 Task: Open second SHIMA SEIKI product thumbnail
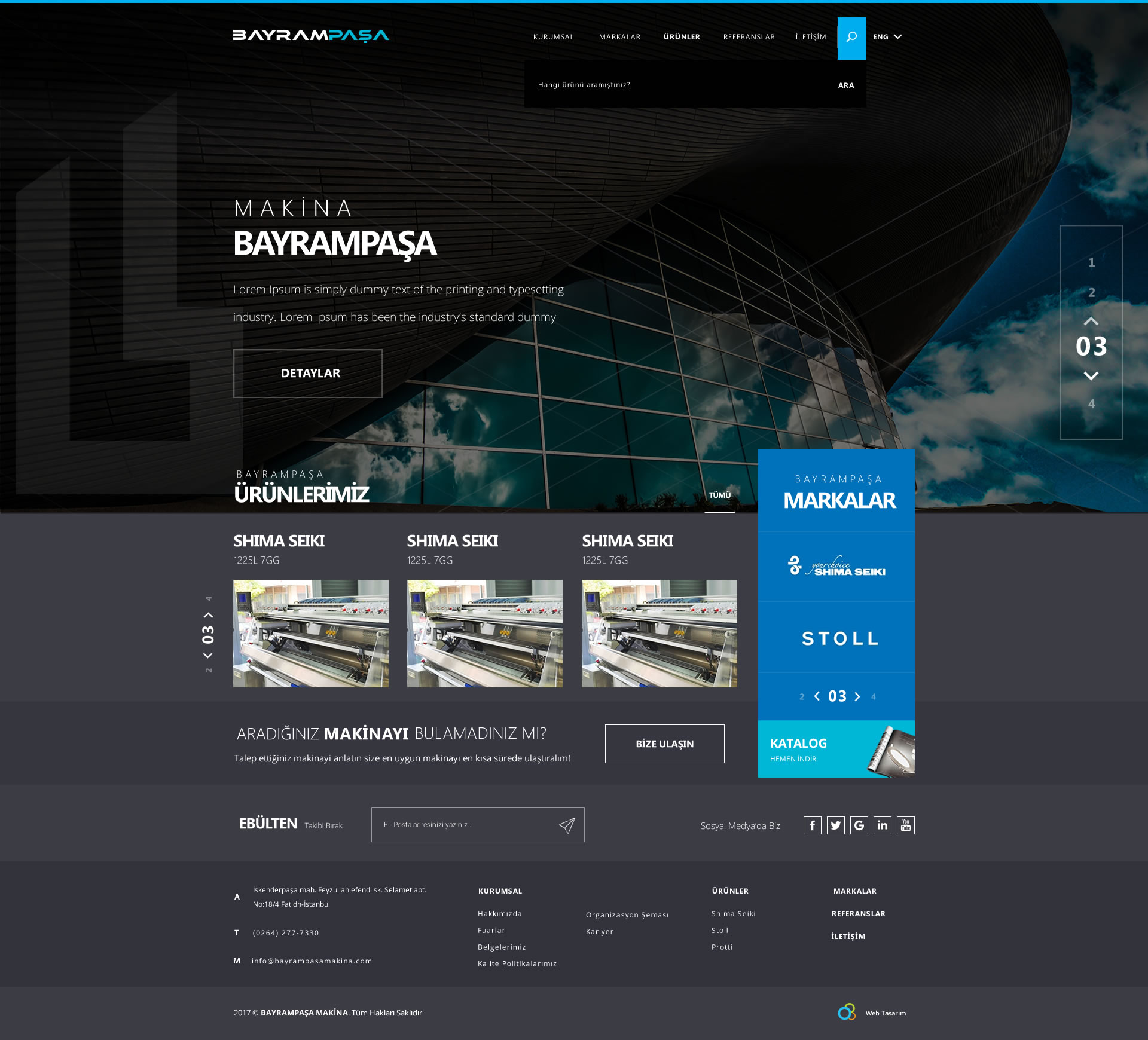(485, 634)
